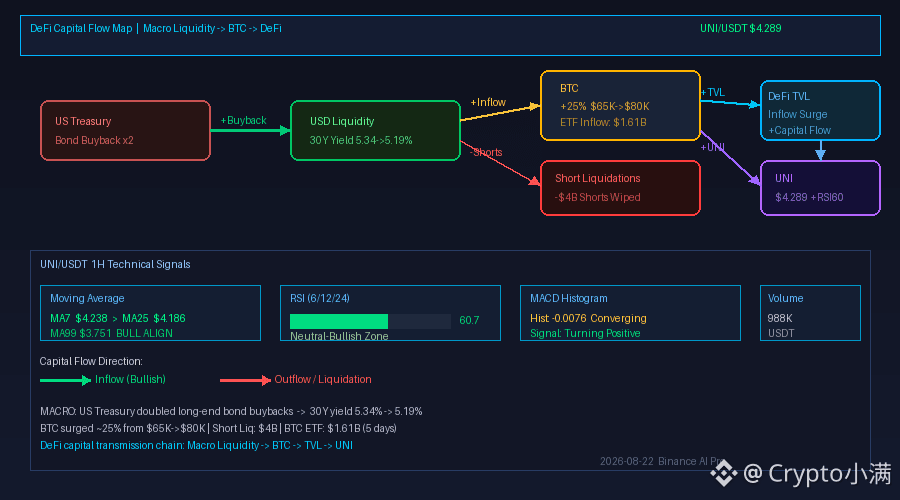Click the +Inflow arrow label
Image resolution: width=900 pixels, height=500 pixels.
[x=488, y=102]
